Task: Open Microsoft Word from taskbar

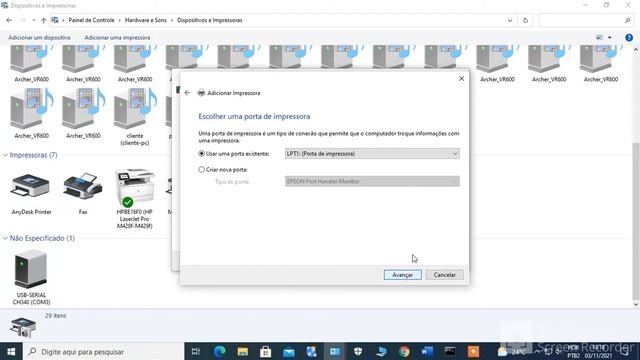Action: tap(427, 351)
